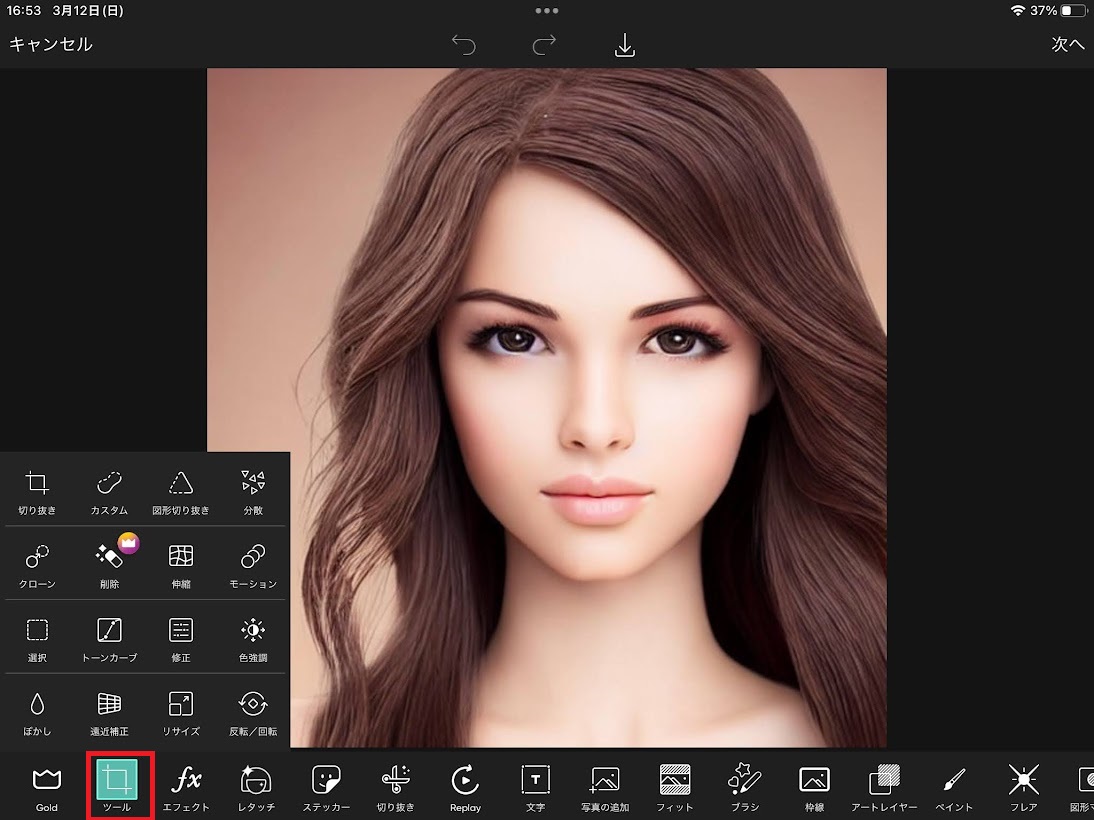The width and height of the screenshot is (1094, 820).
Task: Select the 分散 dispersion tool
Action: 253,491
